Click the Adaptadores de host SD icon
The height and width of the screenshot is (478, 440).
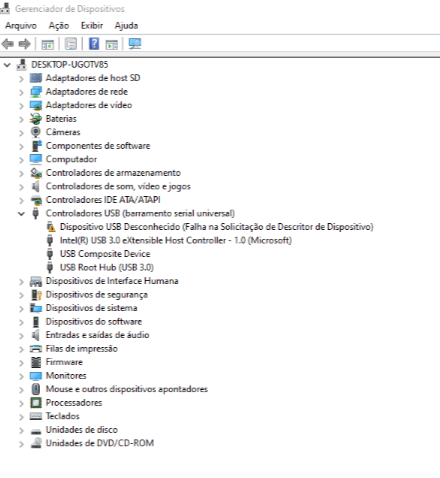coord(36,78)
